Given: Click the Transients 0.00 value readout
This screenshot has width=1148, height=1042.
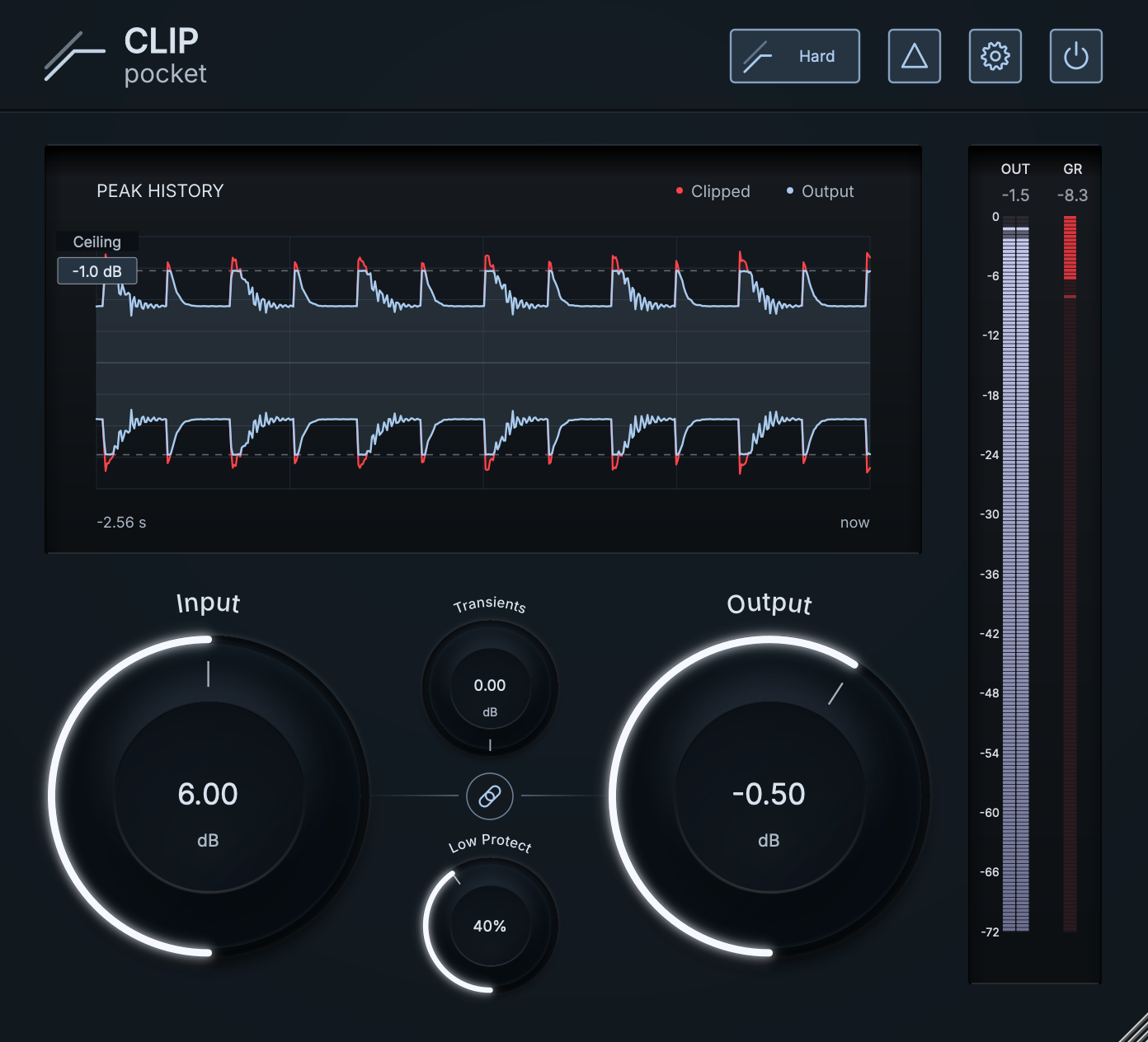Looking at the screenshot, I should (490, 686).
